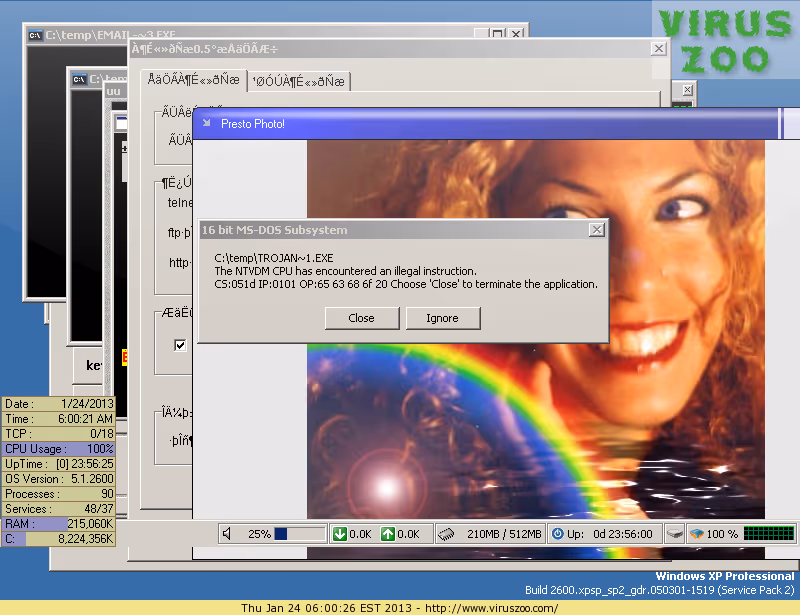Click the green CPU graph meter
The image size is (800, 615).
tap(768, 534)
